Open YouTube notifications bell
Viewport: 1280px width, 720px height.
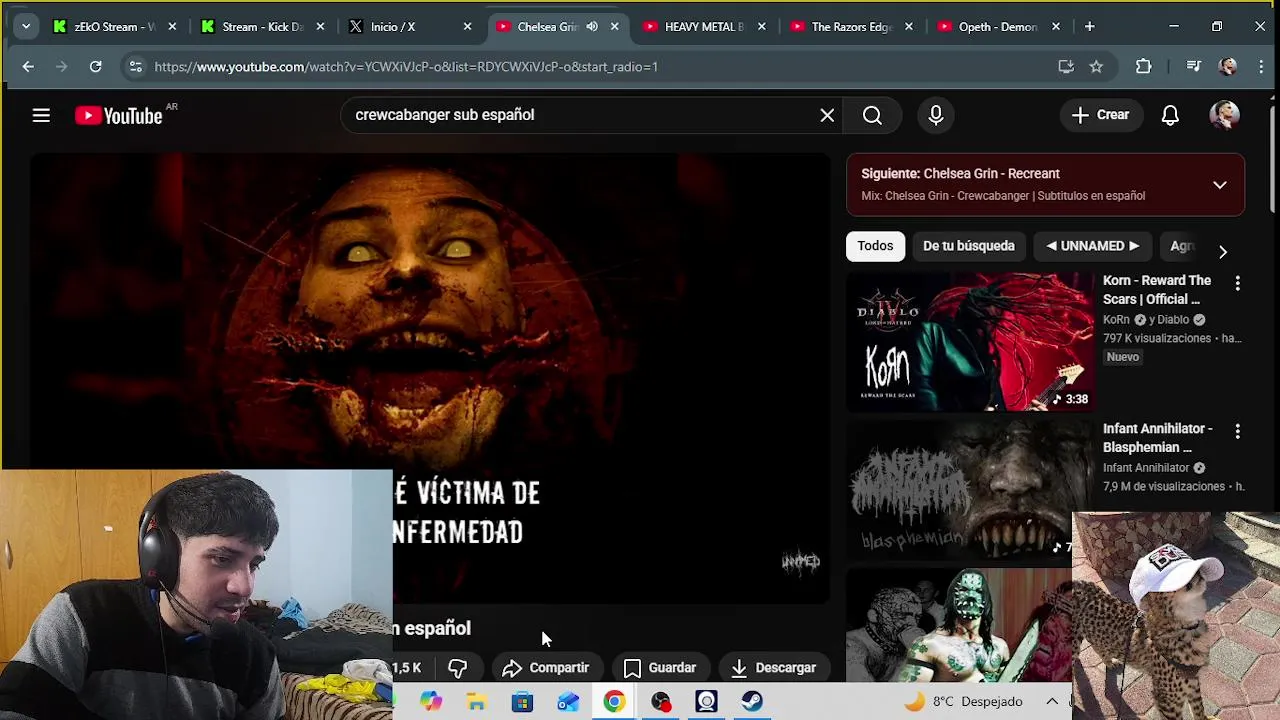coord(1170,115)
